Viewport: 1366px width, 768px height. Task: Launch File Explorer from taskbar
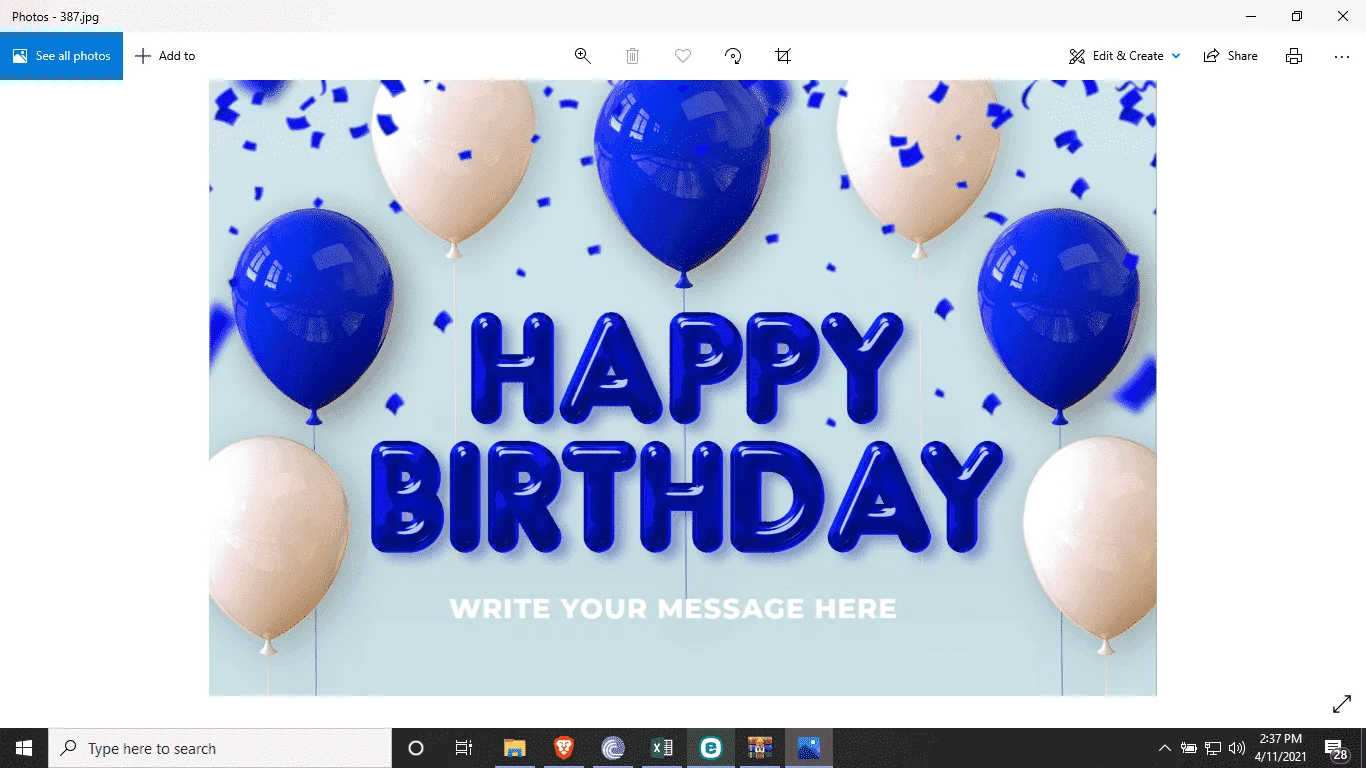515,748
